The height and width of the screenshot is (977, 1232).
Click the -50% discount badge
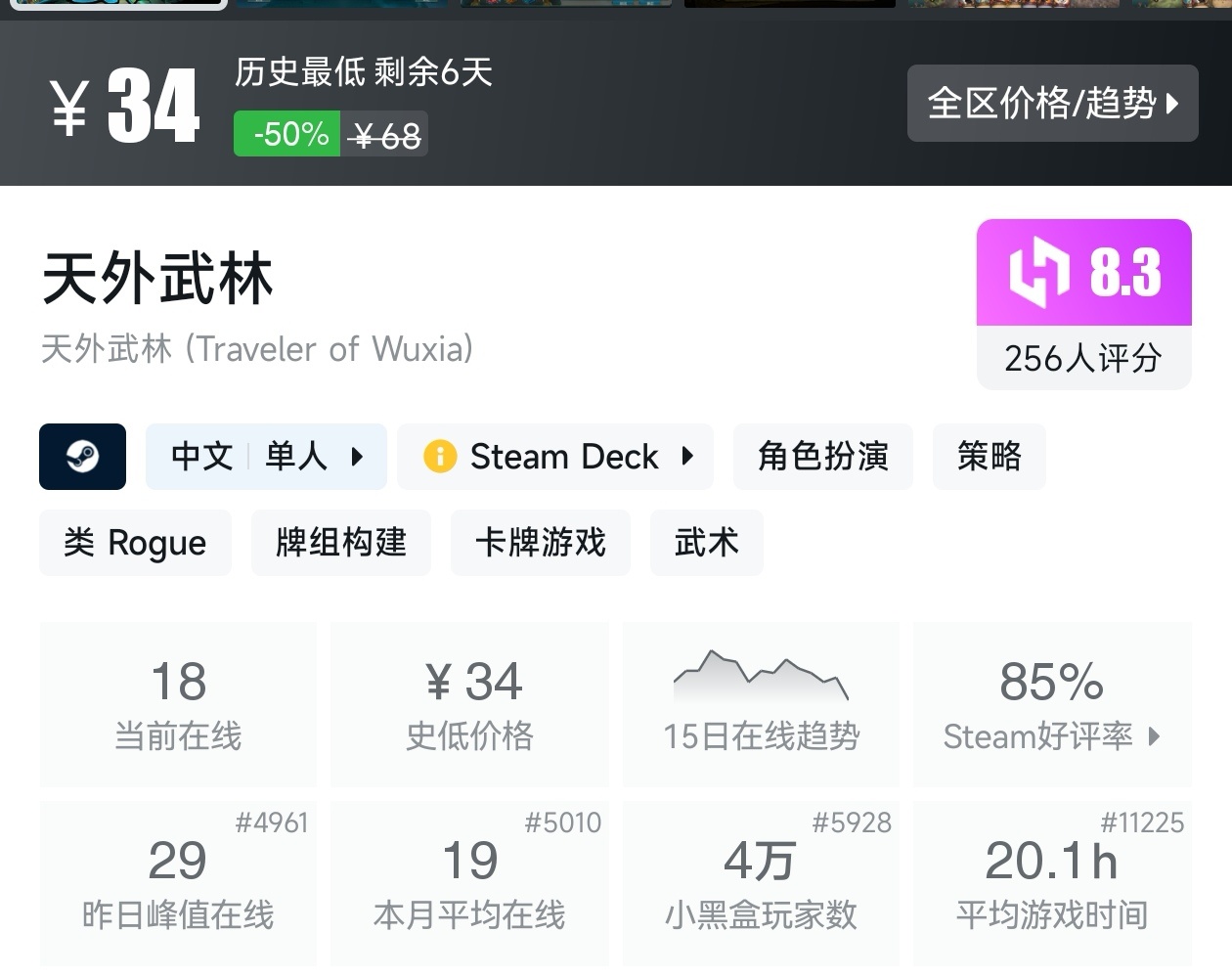286,134
